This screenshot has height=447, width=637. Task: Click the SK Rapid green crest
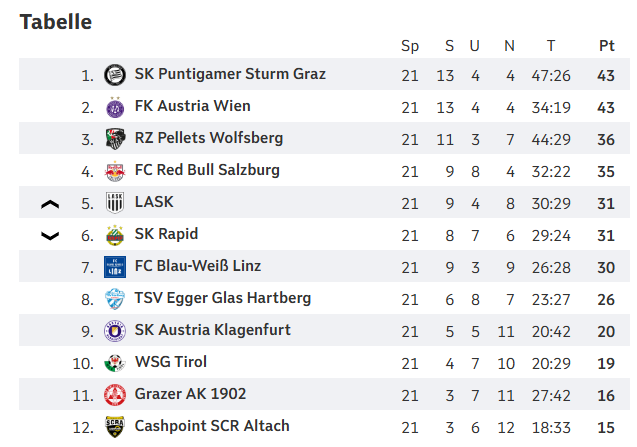115,235
